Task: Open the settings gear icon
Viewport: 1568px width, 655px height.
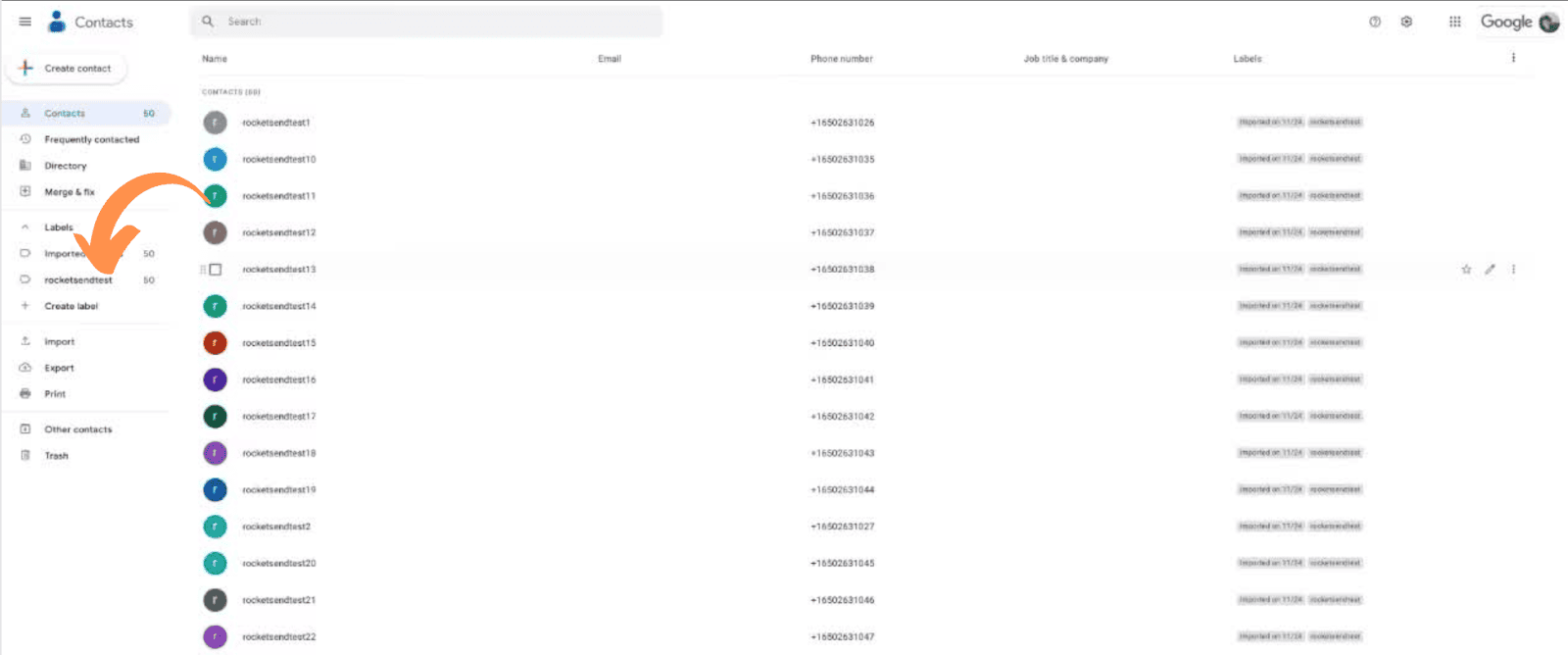Action: tap(1406, 22)
